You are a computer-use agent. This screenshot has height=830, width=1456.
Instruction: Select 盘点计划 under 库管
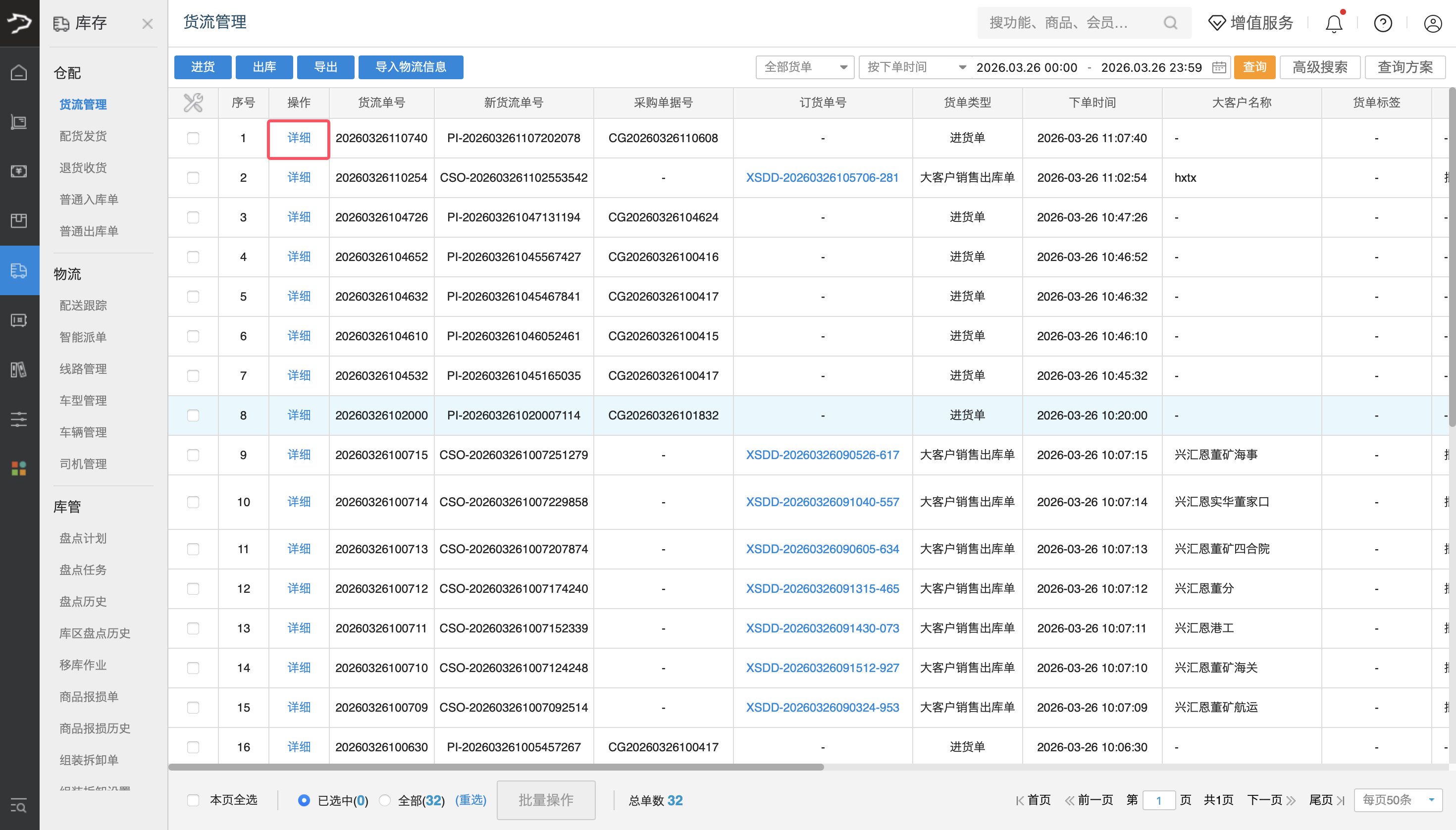[x=82, y=537]
